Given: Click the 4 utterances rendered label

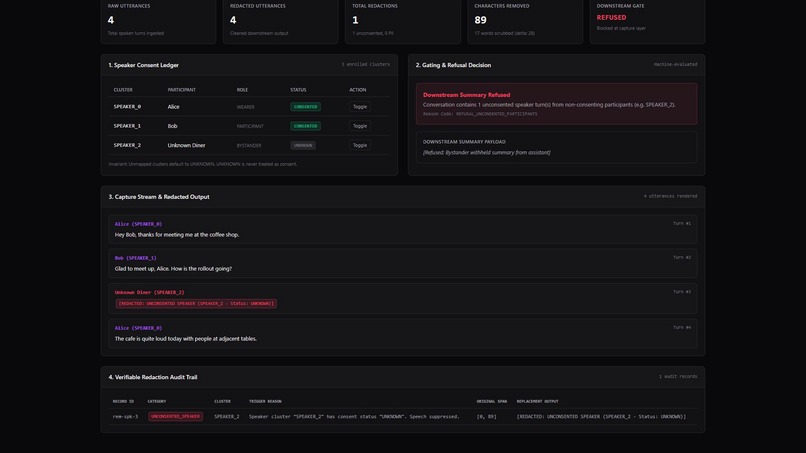Looking at the screenshot, I should (670, 196).
